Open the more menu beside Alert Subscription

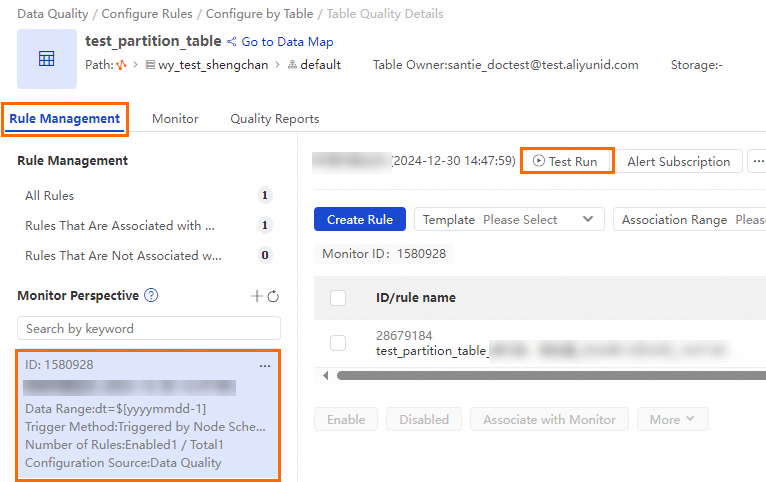(757, 161)
